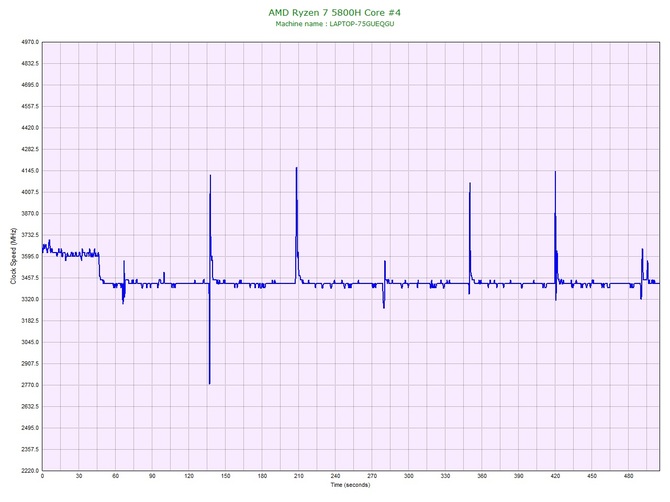This screenshot has width=670, height=502.
Task: Click the 4557.5 y-axis value
Action: pos(30,106)
